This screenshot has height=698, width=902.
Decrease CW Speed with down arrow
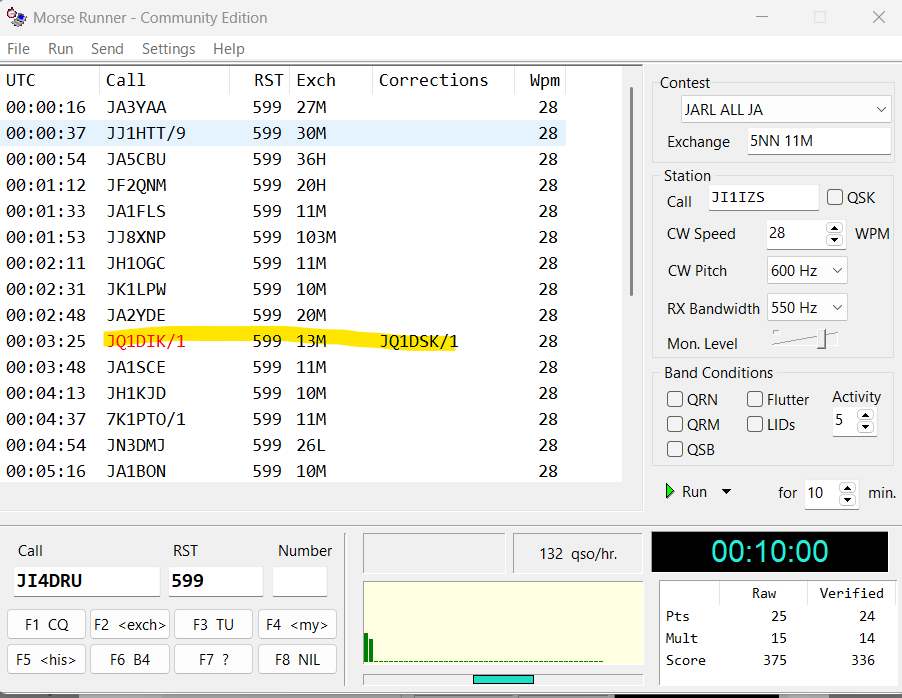pos(834,240)
